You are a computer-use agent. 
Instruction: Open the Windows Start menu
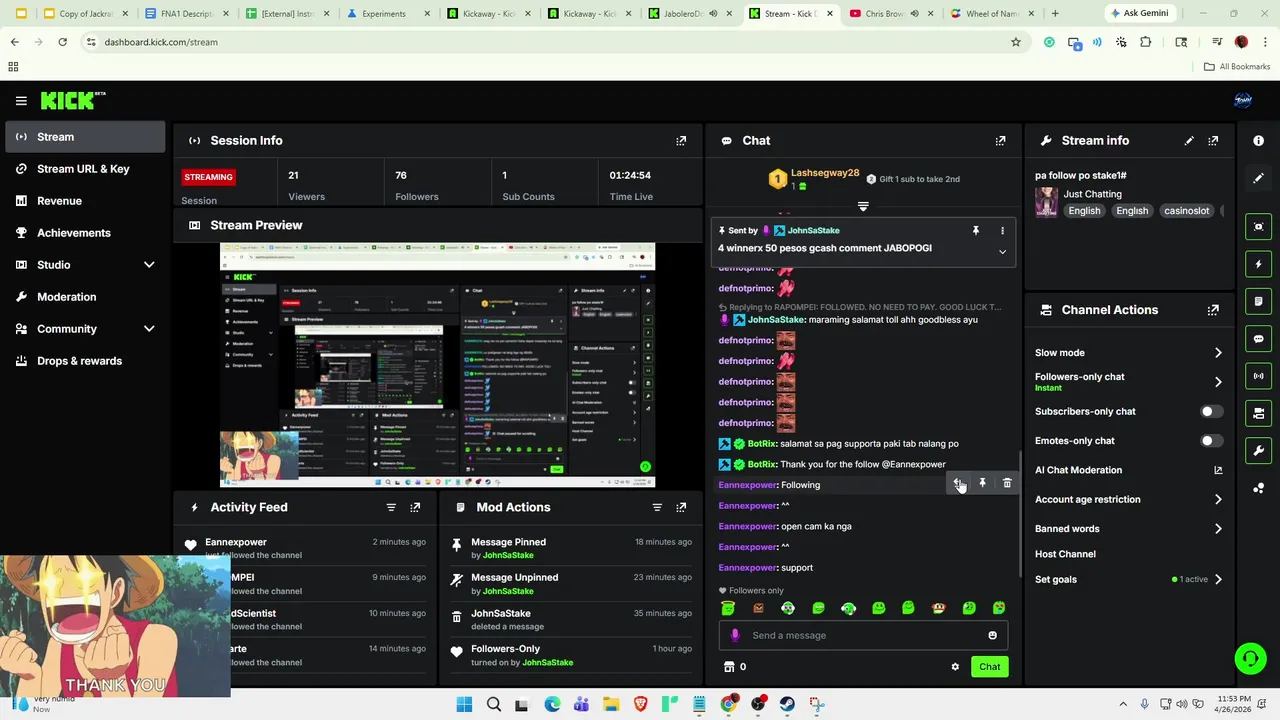pos(464,705)
